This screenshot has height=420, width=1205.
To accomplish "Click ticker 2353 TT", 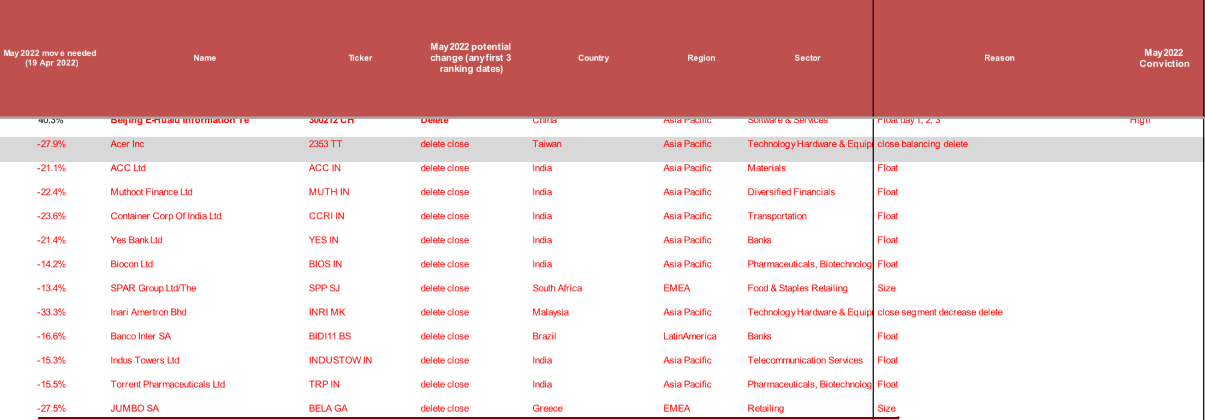I will [x=325, y=144].
